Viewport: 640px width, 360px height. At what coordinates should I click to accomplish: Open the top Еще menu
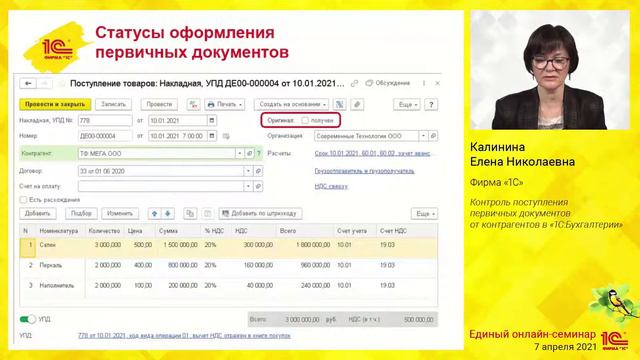pyautogui.click(x=407, y=104)
